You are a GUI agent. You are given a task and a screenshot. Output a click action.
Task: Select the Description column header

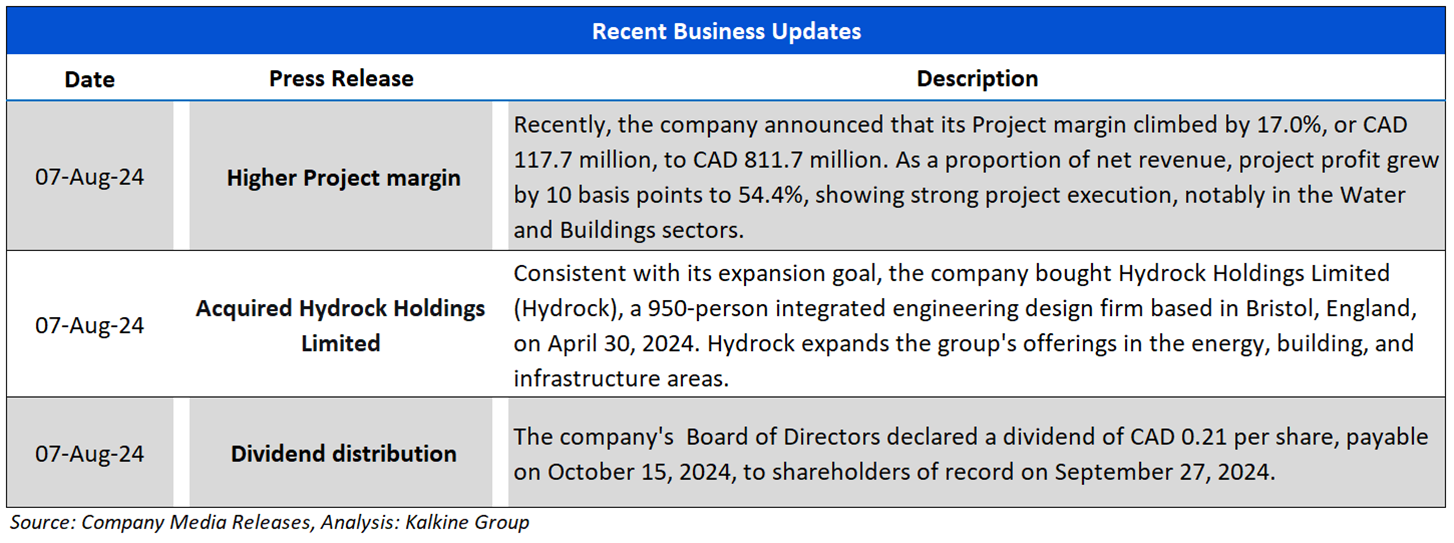point(977,79)
